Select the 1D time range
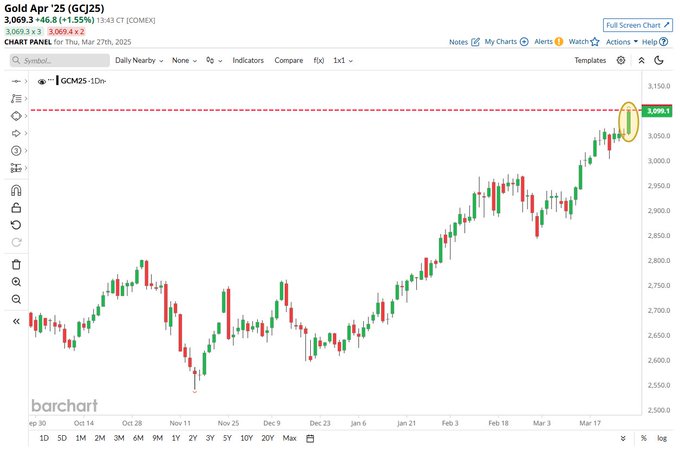 pyautogui.click(x=44, y=438)
